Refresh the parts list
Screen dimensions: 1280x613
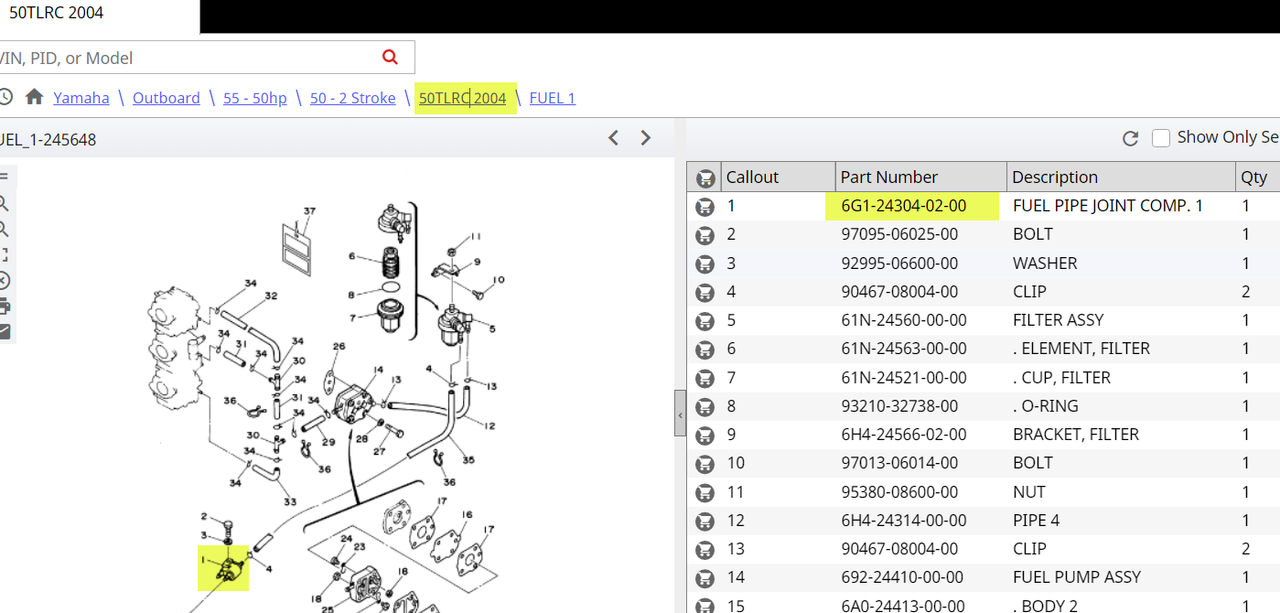[1131, 139]
